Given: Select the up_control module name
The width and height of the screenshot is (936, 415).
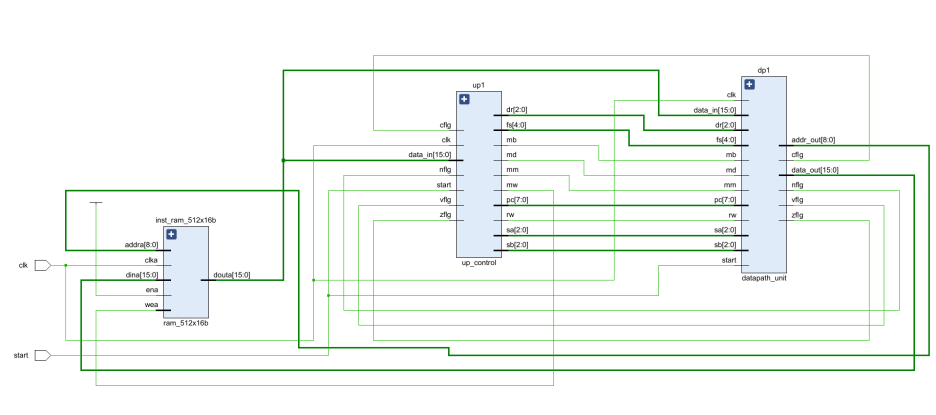Looking at the screenshot, I should coord(479,263).
